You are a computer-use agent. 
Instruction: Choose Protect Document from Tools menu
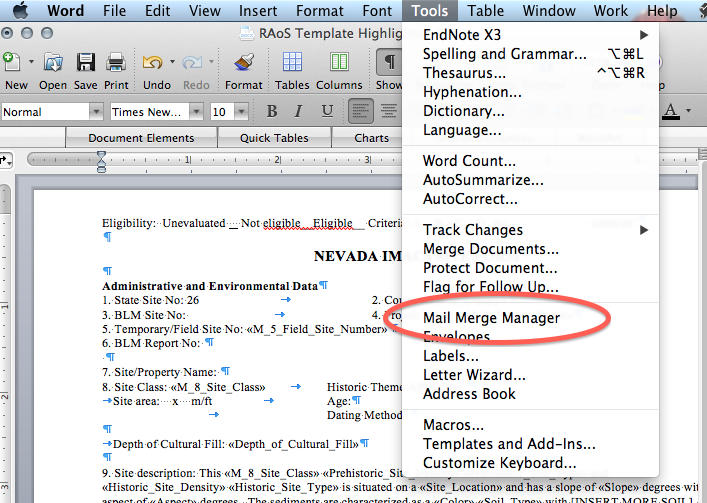tap(530, 268)
